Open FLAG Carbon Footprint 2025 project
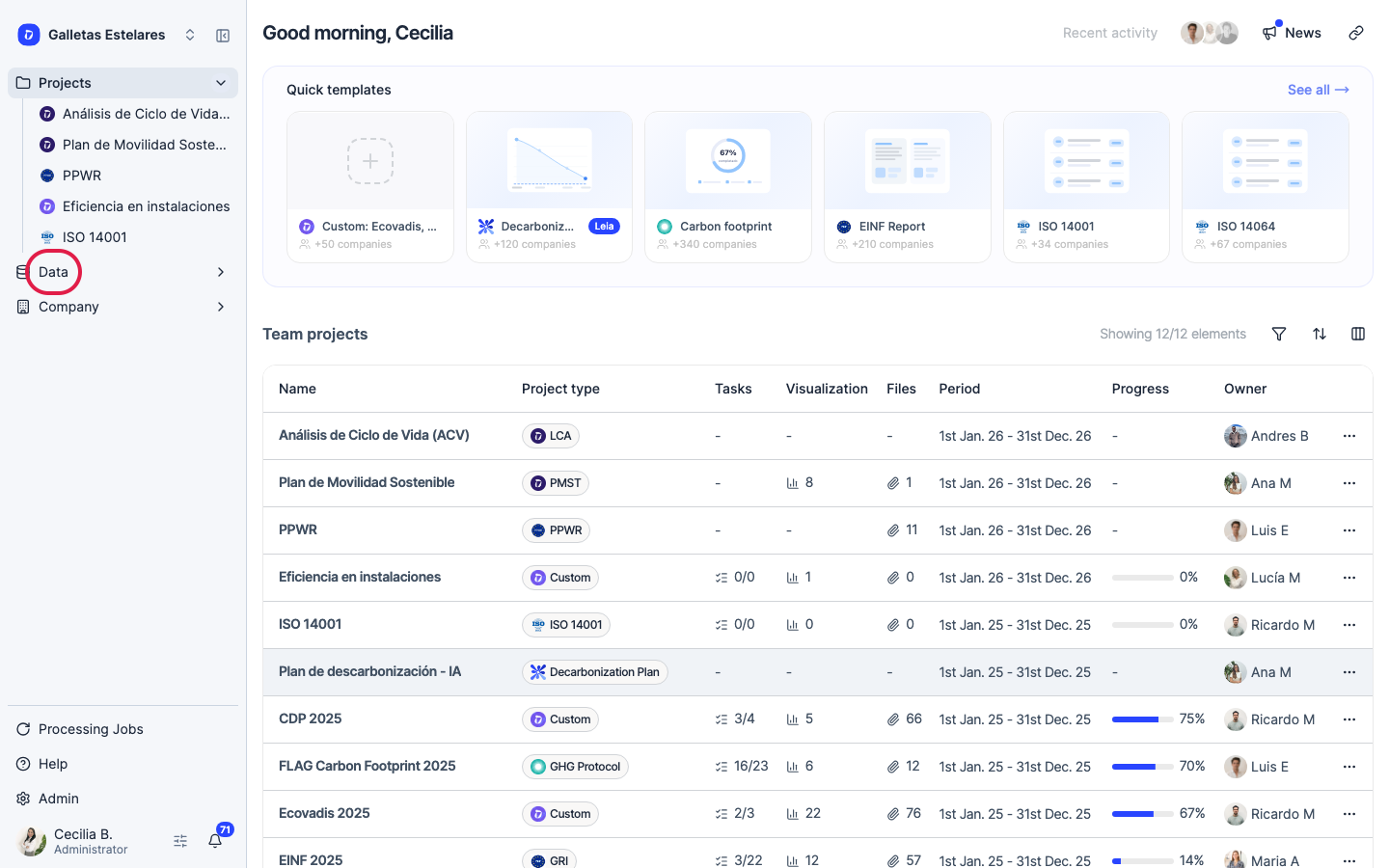 tap(817, 767)
